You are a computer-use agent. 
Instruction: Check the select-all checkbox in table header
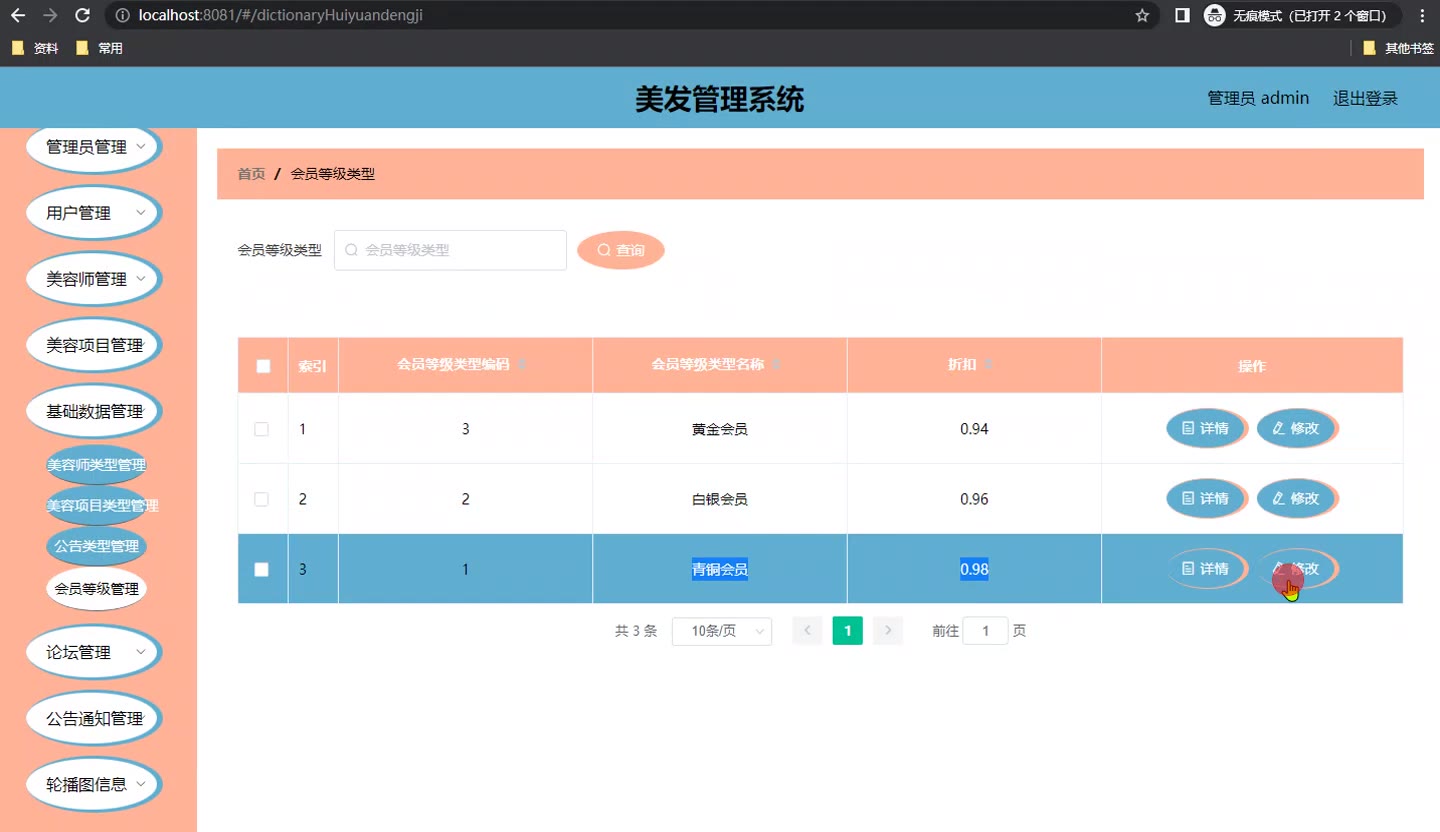tap(263, 366)
